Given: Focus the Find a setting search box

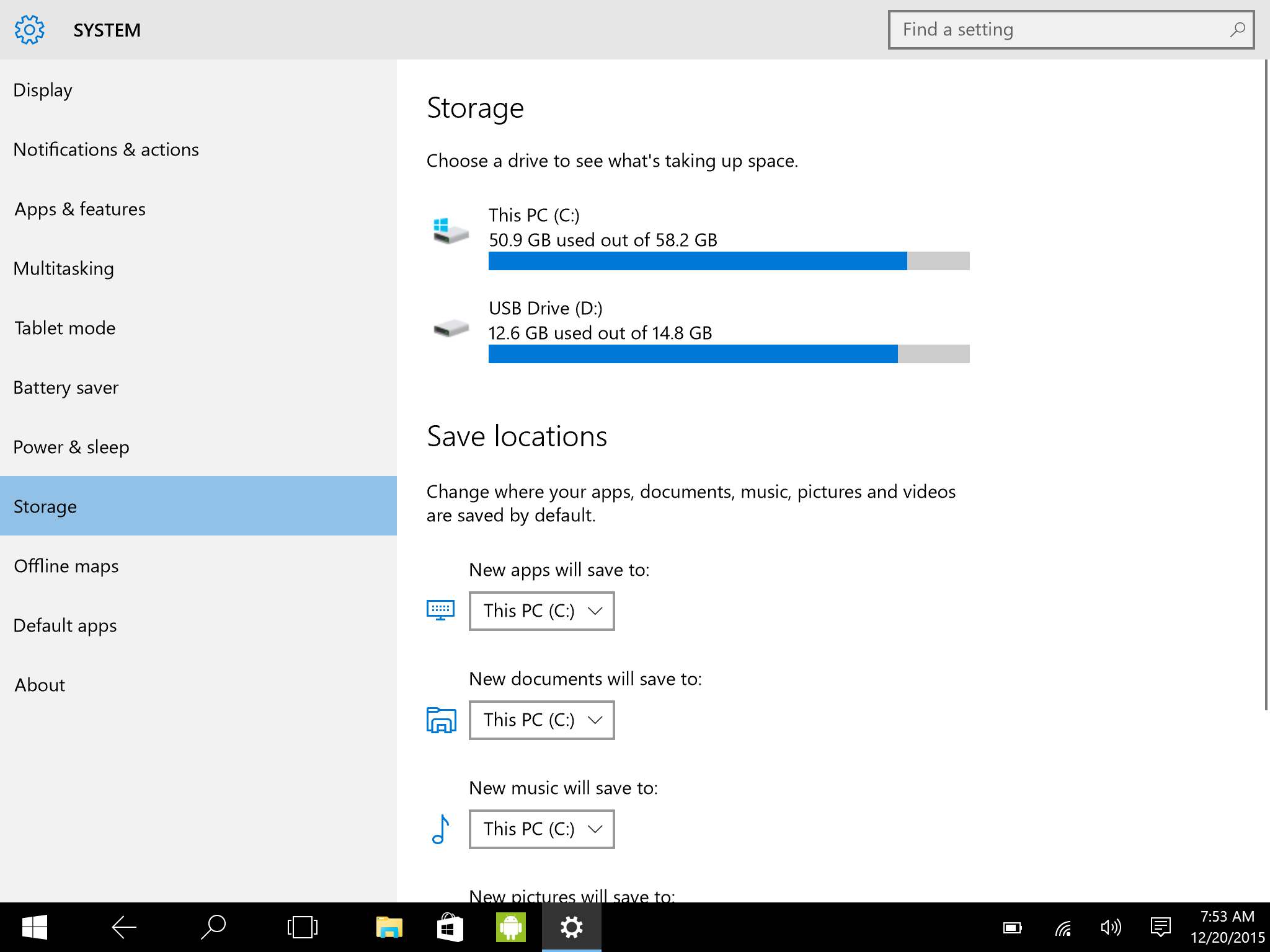Looking at the screenshot, I should (x=1054, y=30).
